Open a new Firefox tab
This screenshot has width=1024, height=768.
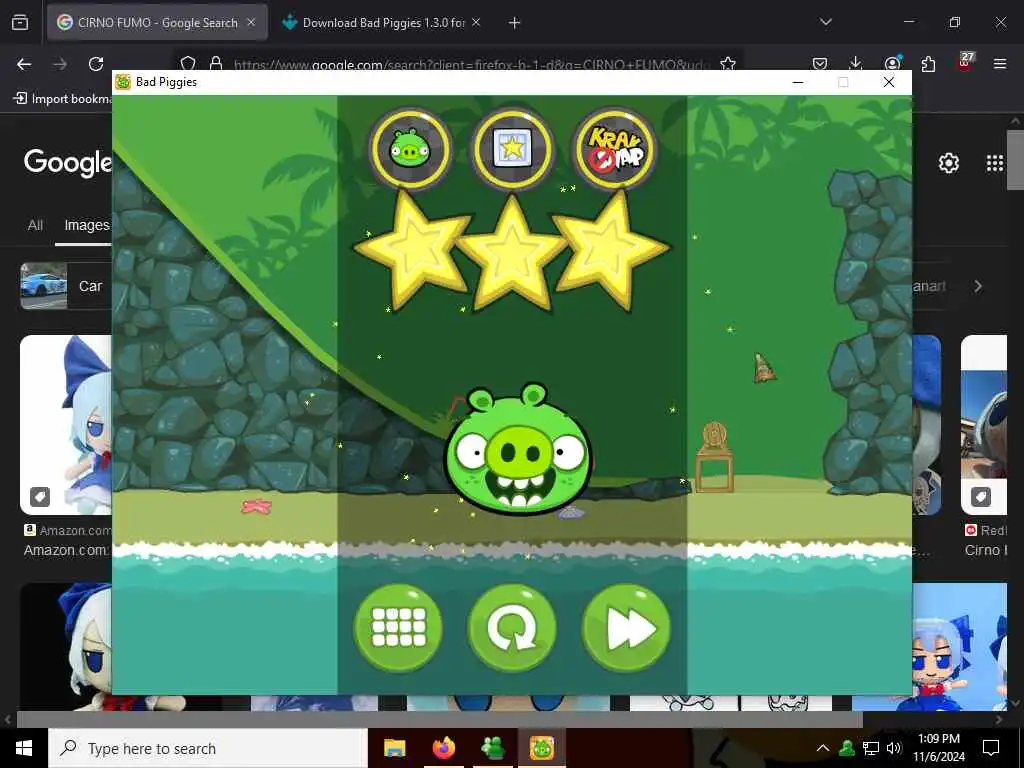point(515,23)
